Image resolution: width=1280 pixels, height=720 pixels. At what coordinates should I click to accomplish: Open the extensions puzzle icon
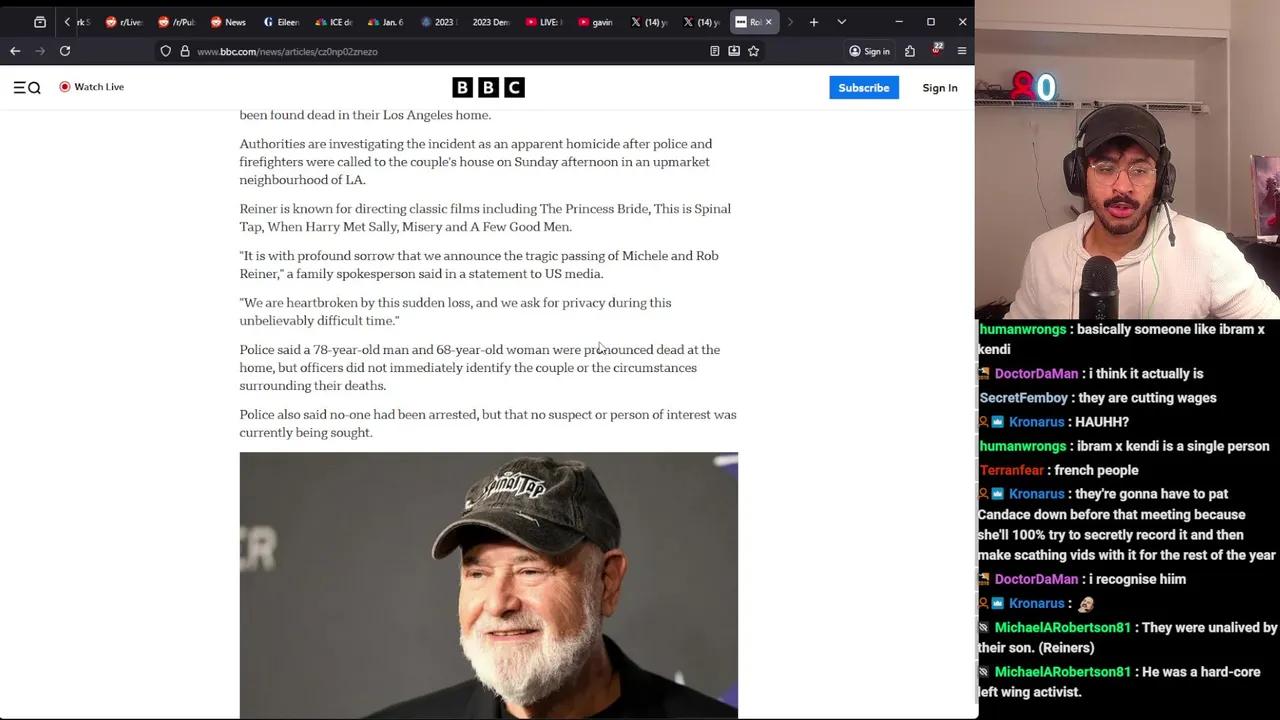point(910,51)
